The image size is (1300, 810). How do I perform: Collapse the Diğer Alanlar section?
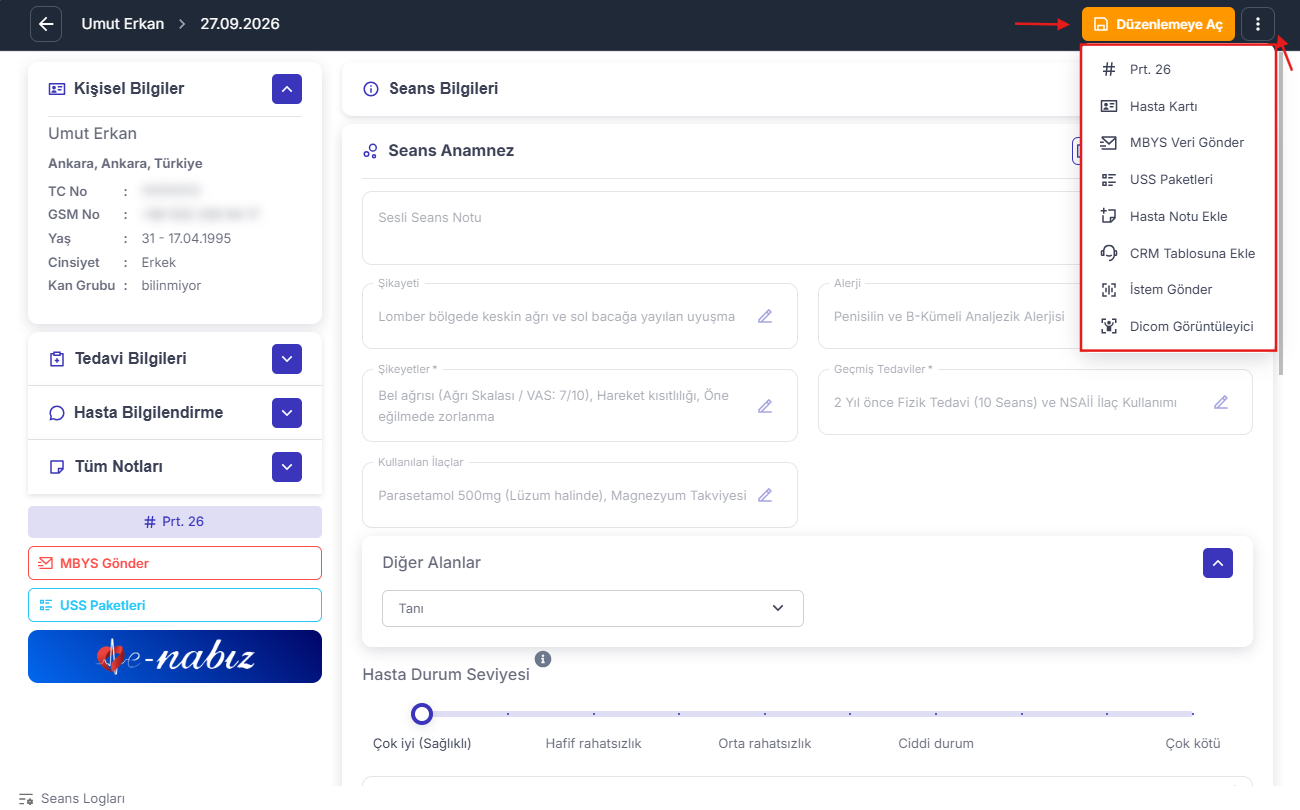1218,563
